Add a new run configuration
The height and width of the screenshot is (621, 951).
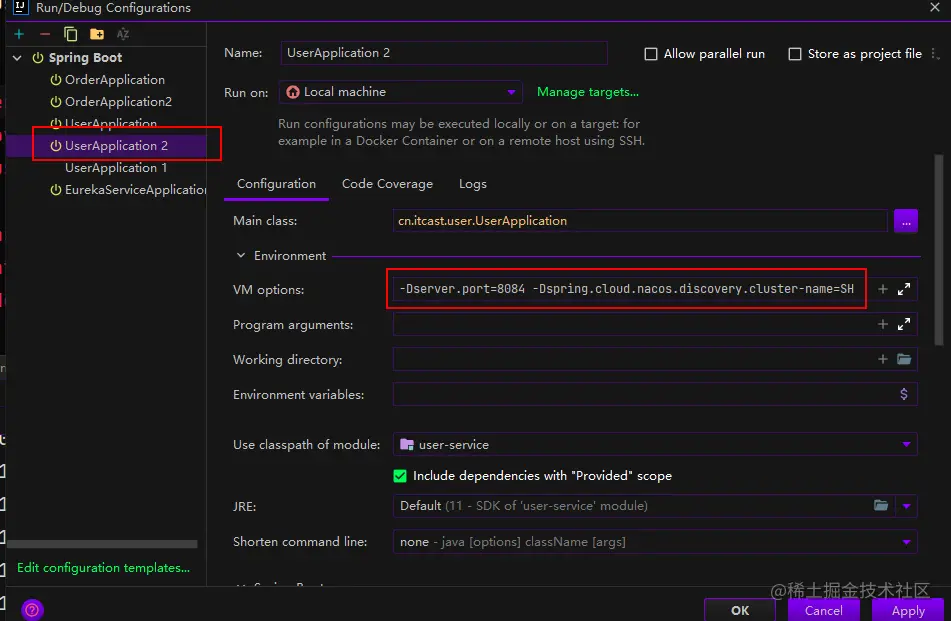pyautogui.click(x=19, y=34)
